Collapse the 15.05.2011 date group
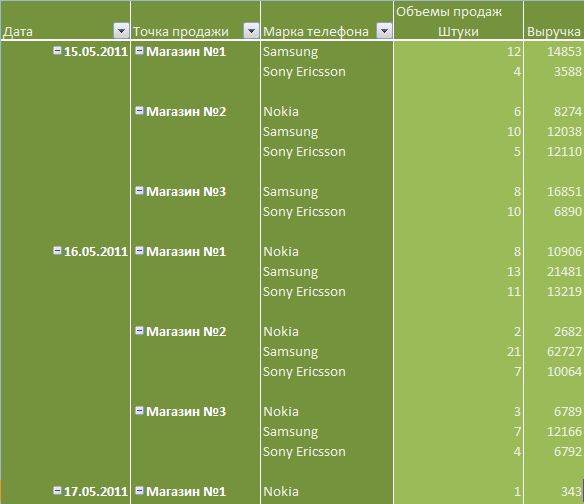584x504 pixels. 57,50
